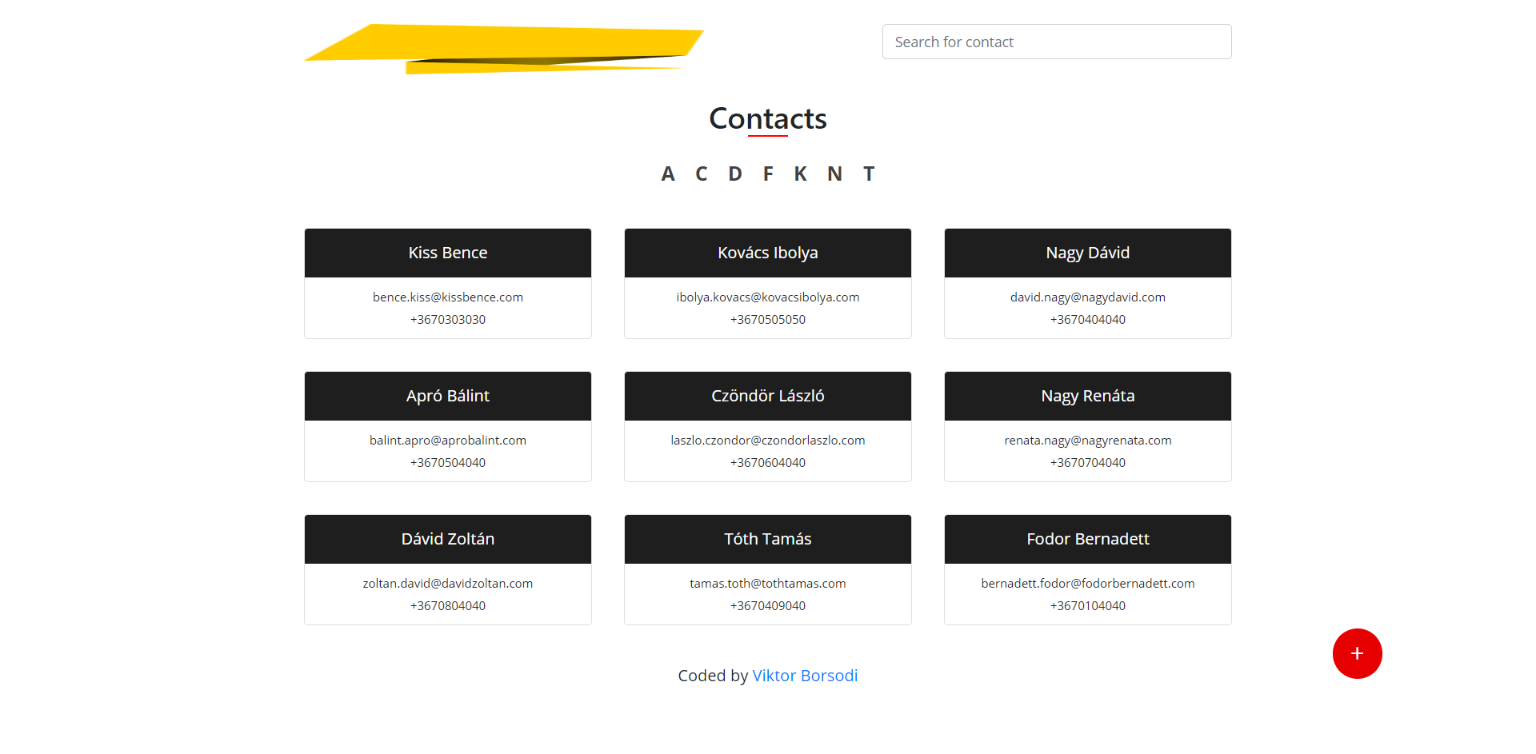The width and height of the screenshot is (1536, 754).
Task: Click the Nagy Renáta contact header
Action: 1088,396
